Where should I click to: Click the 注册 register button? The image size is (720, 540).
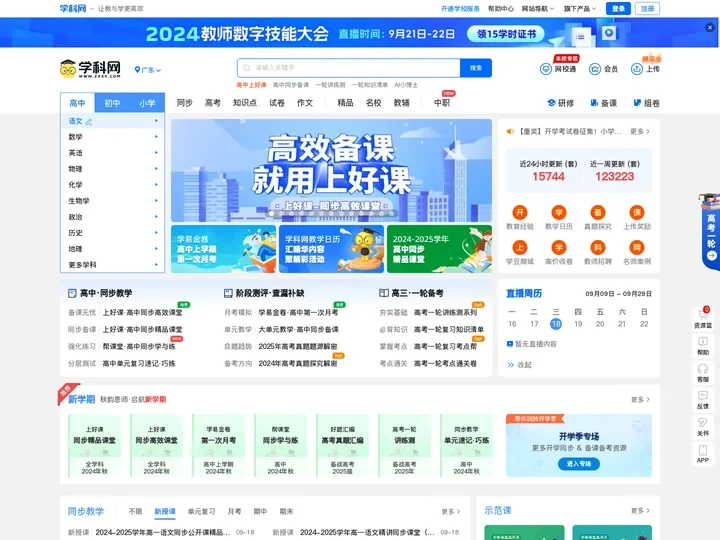[x=647, y=9]
